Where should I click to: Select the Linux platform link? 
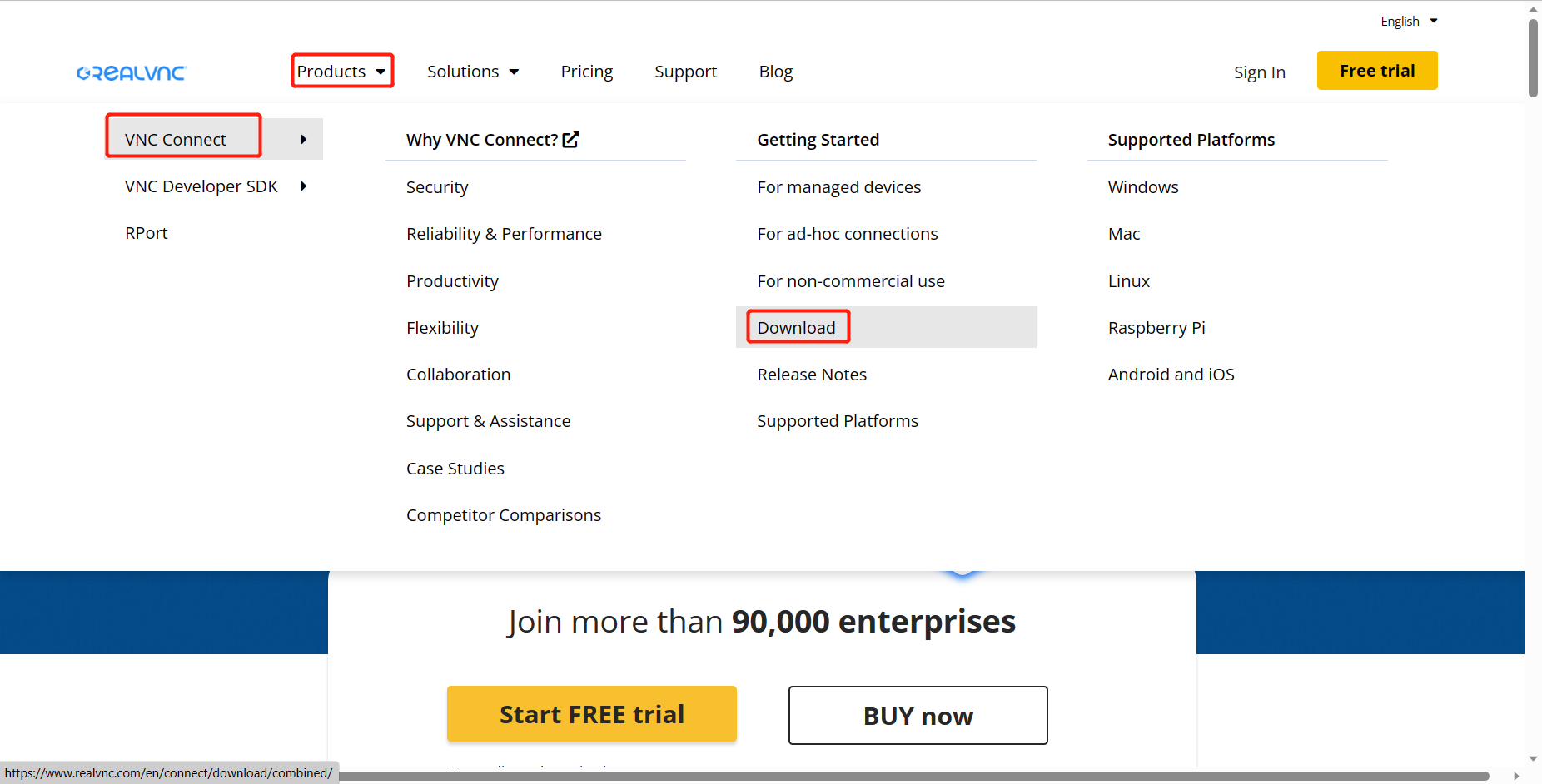tap(1129, 281)
